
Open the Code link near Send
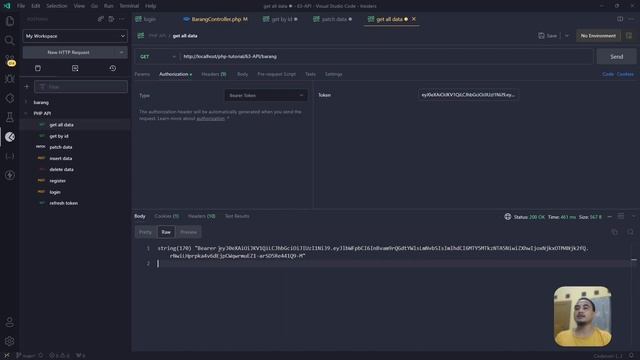tap(608, 74)
